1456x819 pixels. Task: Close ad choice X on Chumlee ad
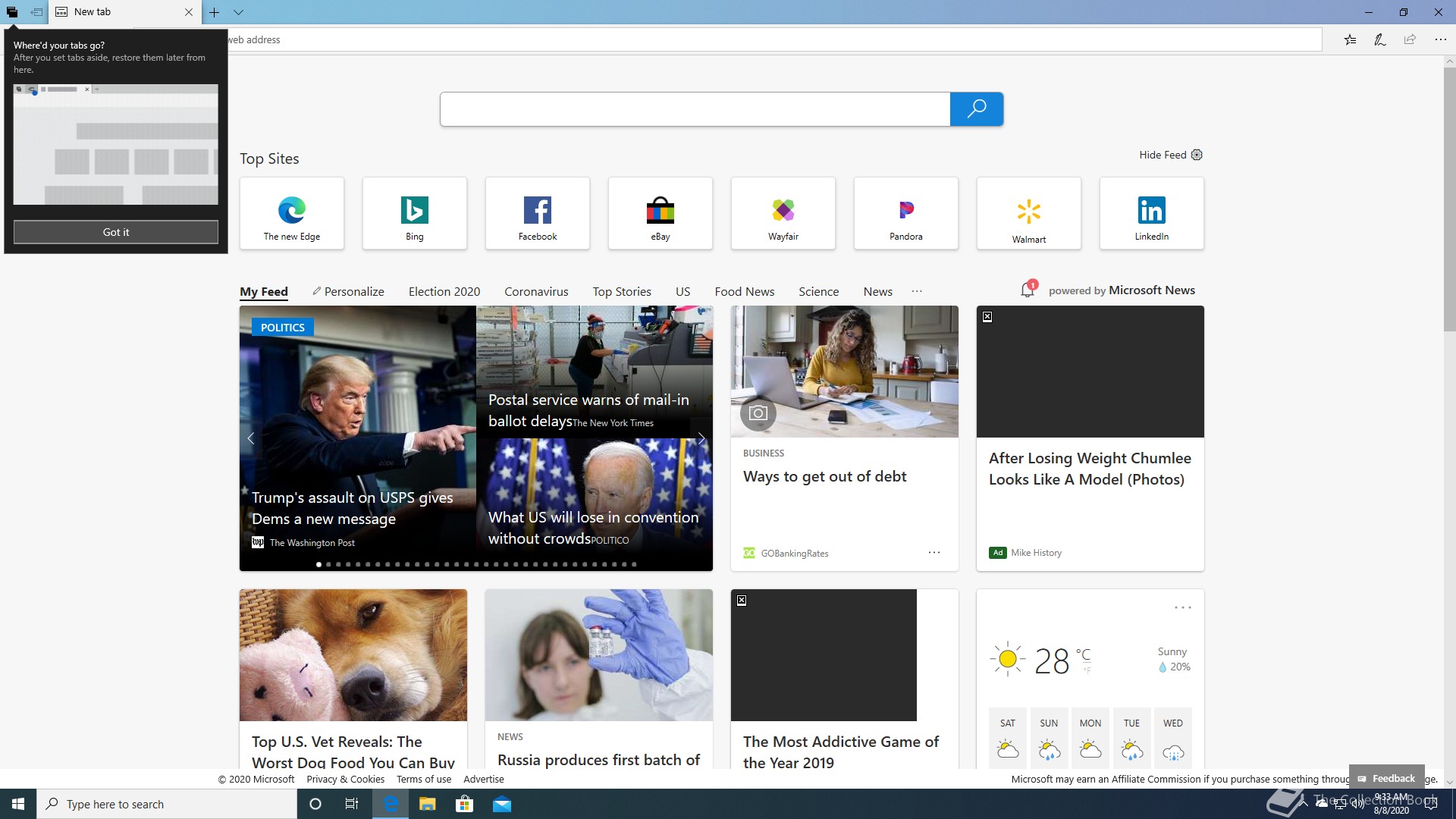(987, 316)
